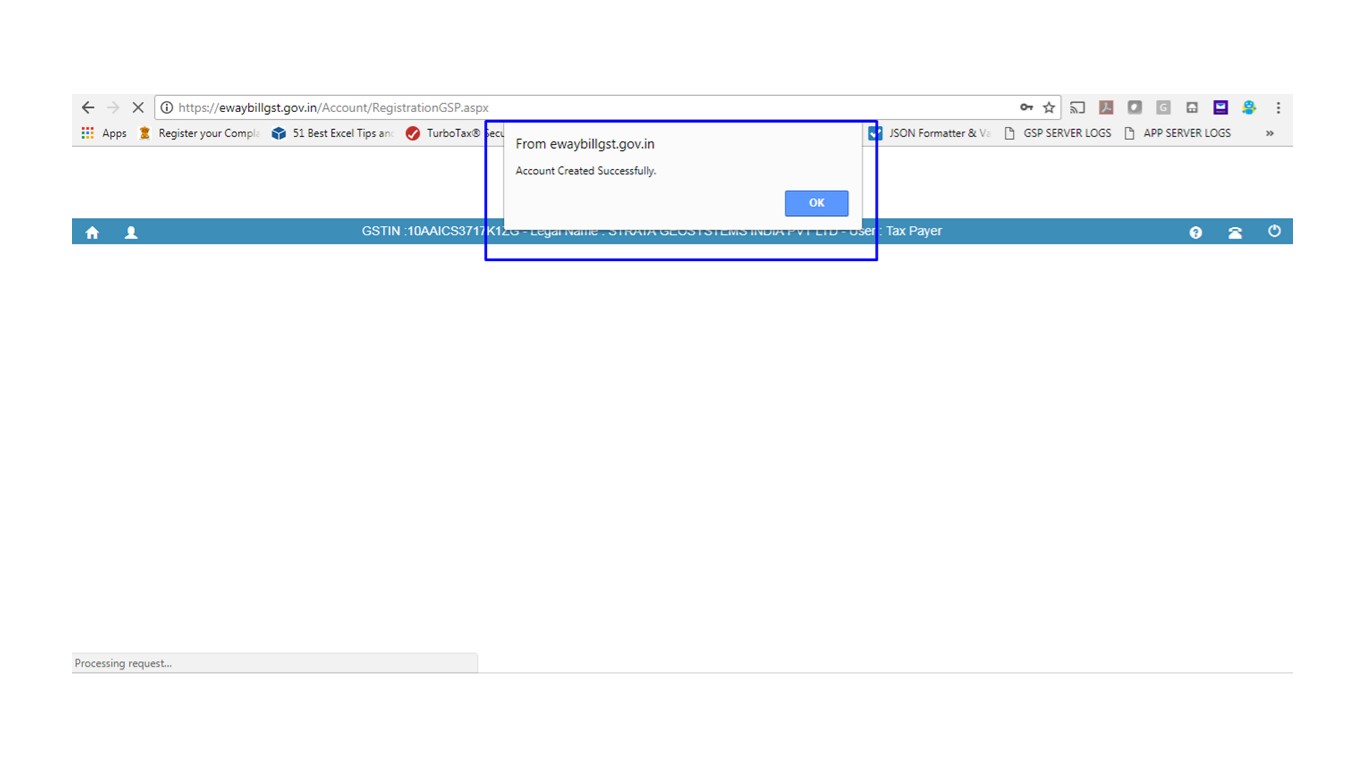Click the site info icon before URL
1365x767 pixels.
167,107
